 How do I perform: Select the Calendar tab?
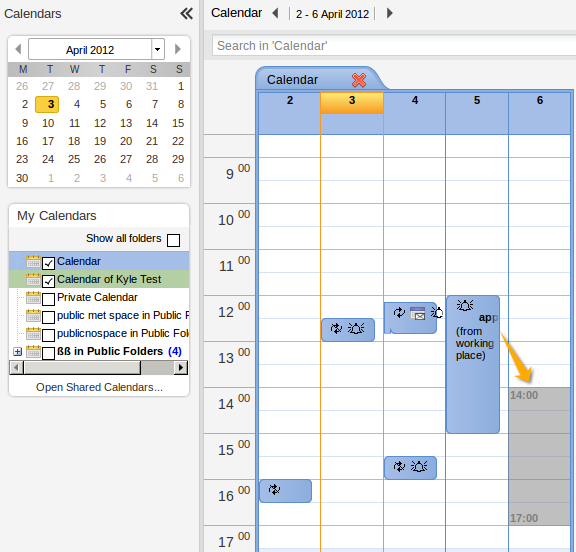click(292, 80)
